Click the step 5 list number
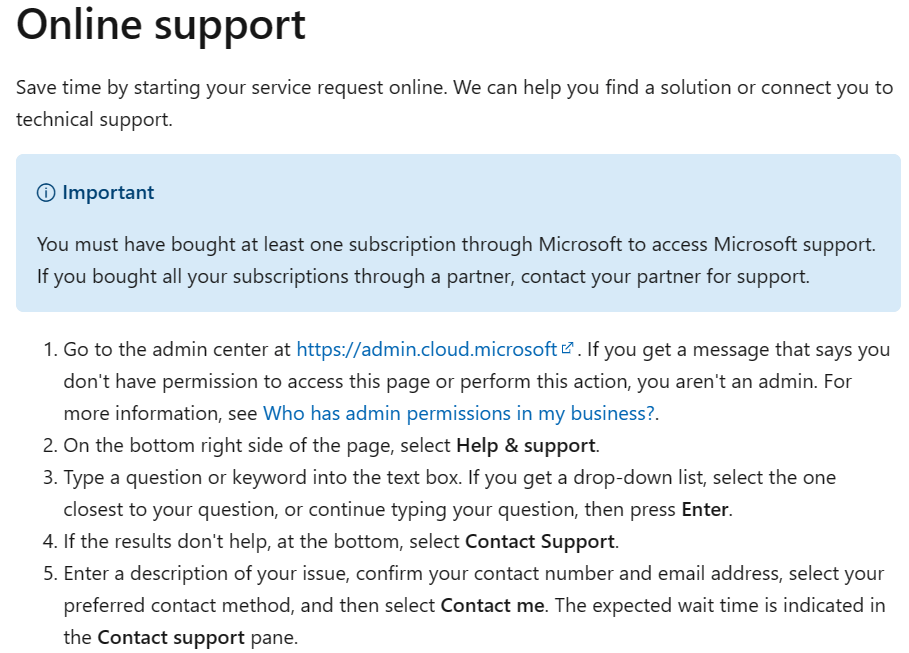This screenshot has width=909, height=653. click(49, 574)
